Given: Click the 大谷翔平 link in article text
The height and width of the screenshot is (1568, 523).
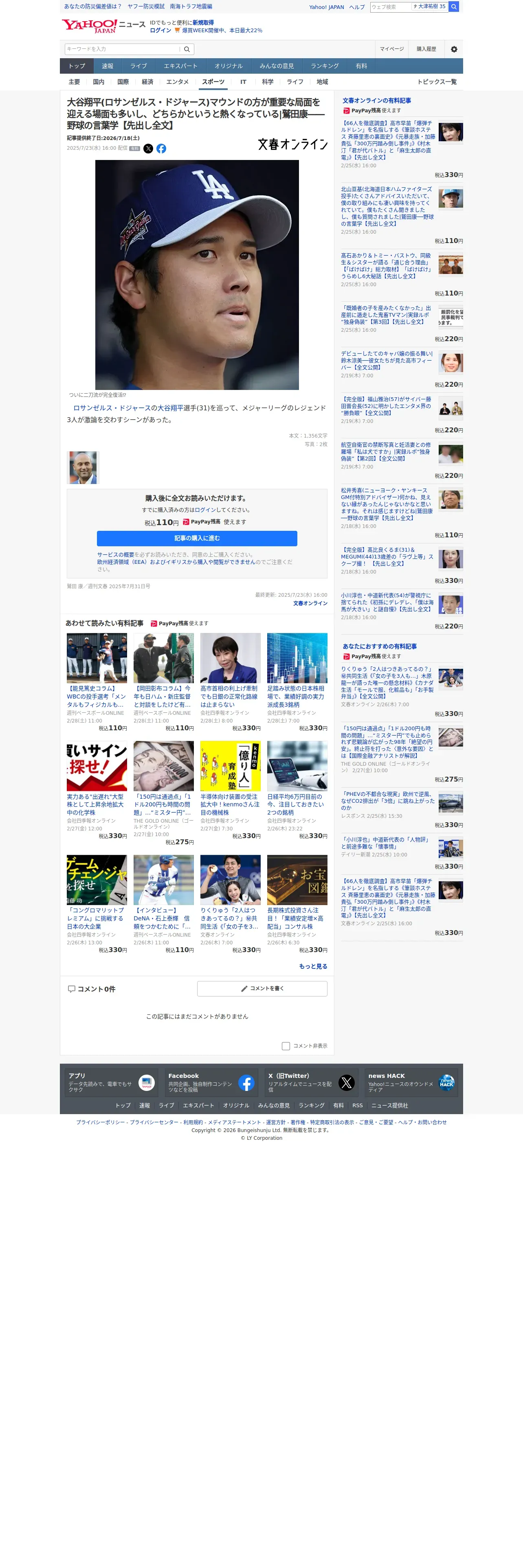Looking at the screenshot, I should (171, 408).
